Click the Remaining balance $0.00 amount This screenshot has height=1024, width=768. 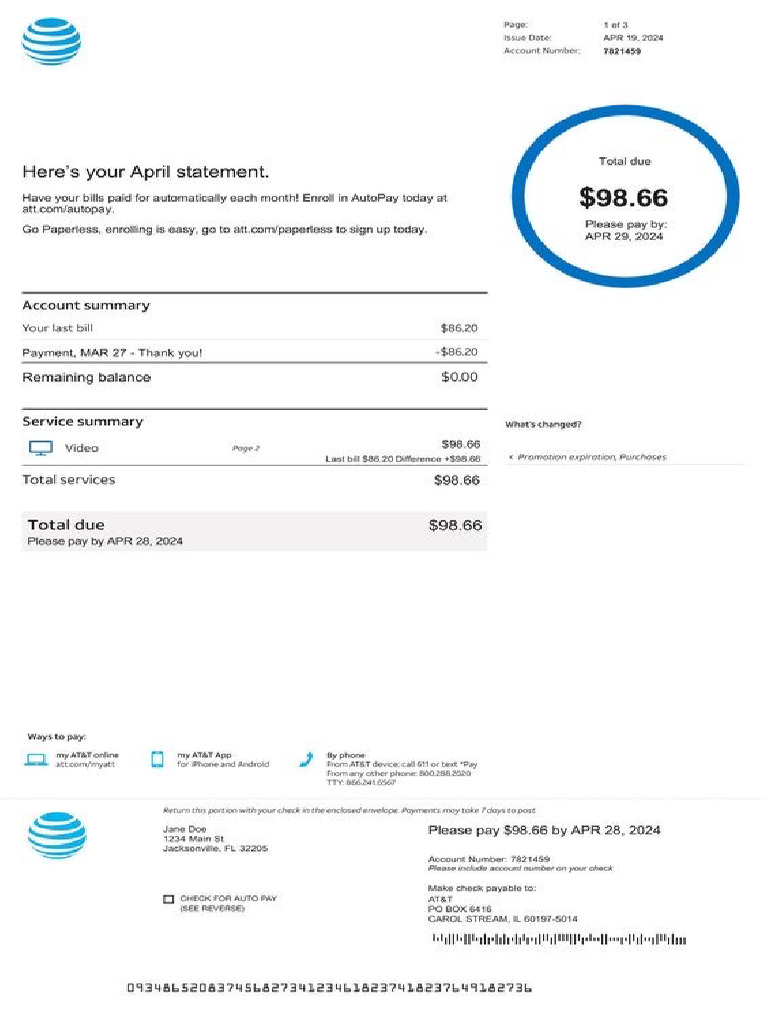(460, 377)
